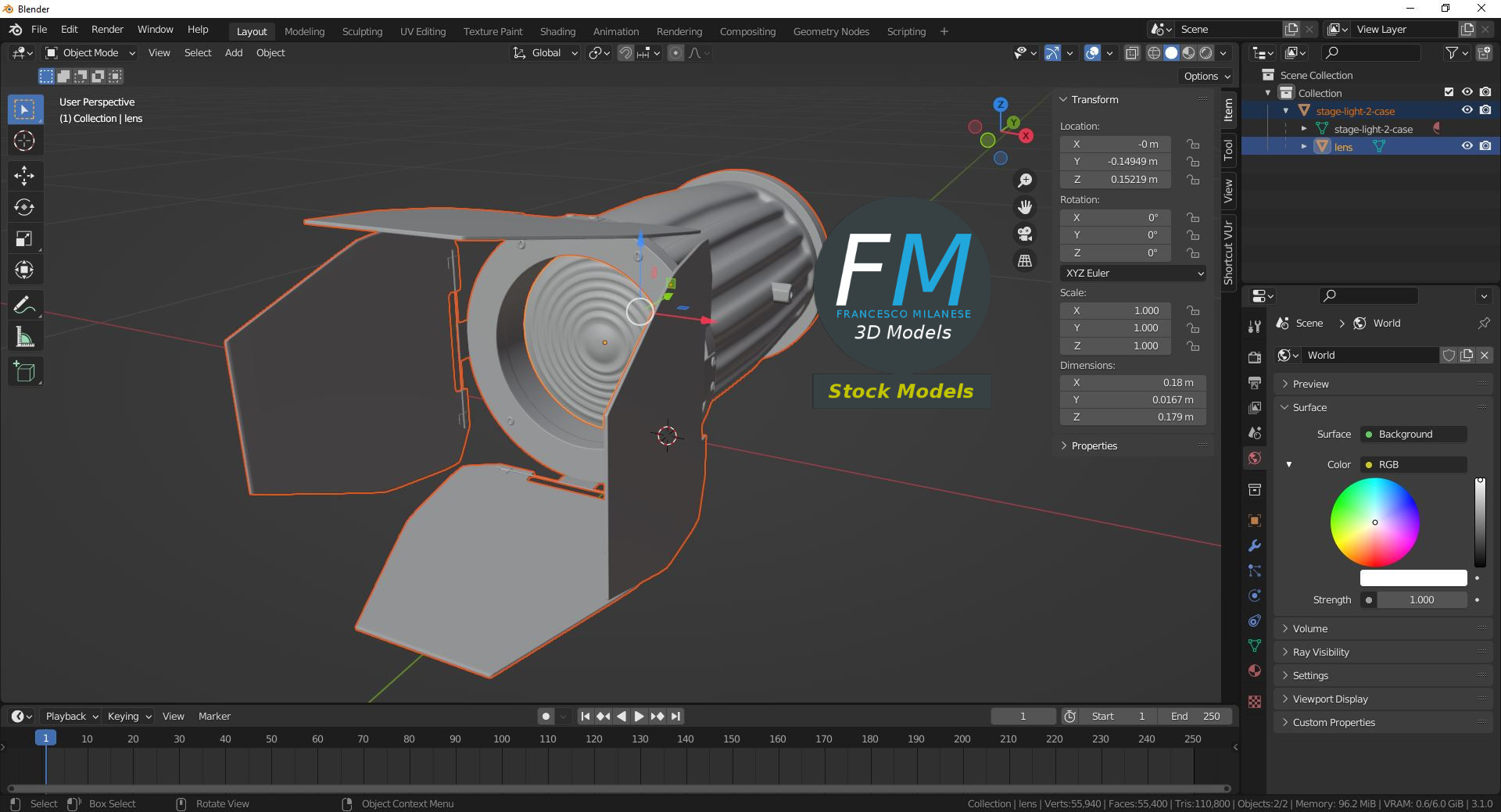Viewport: 1501px width, 812px height.
Task: Choose the Select Box tool
Action: (24, 109)
